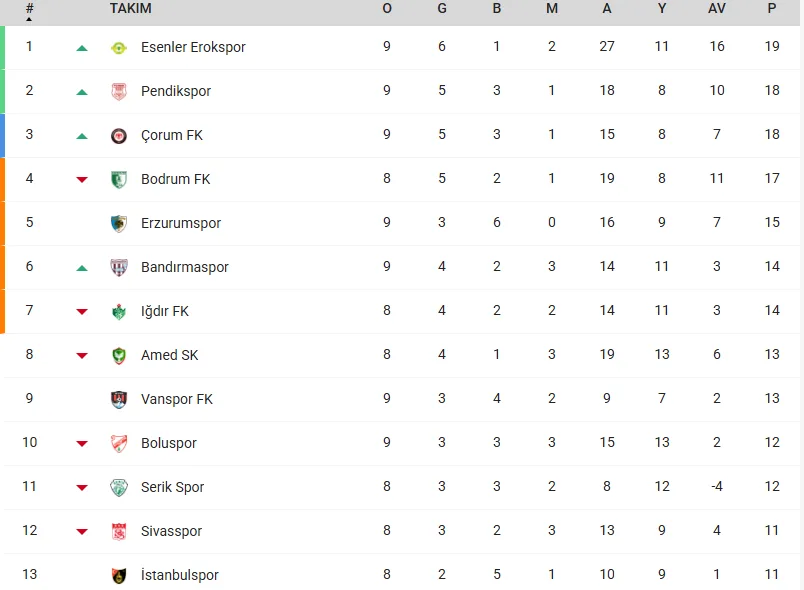Sort standings by the P points column

(x=771, y=8)
